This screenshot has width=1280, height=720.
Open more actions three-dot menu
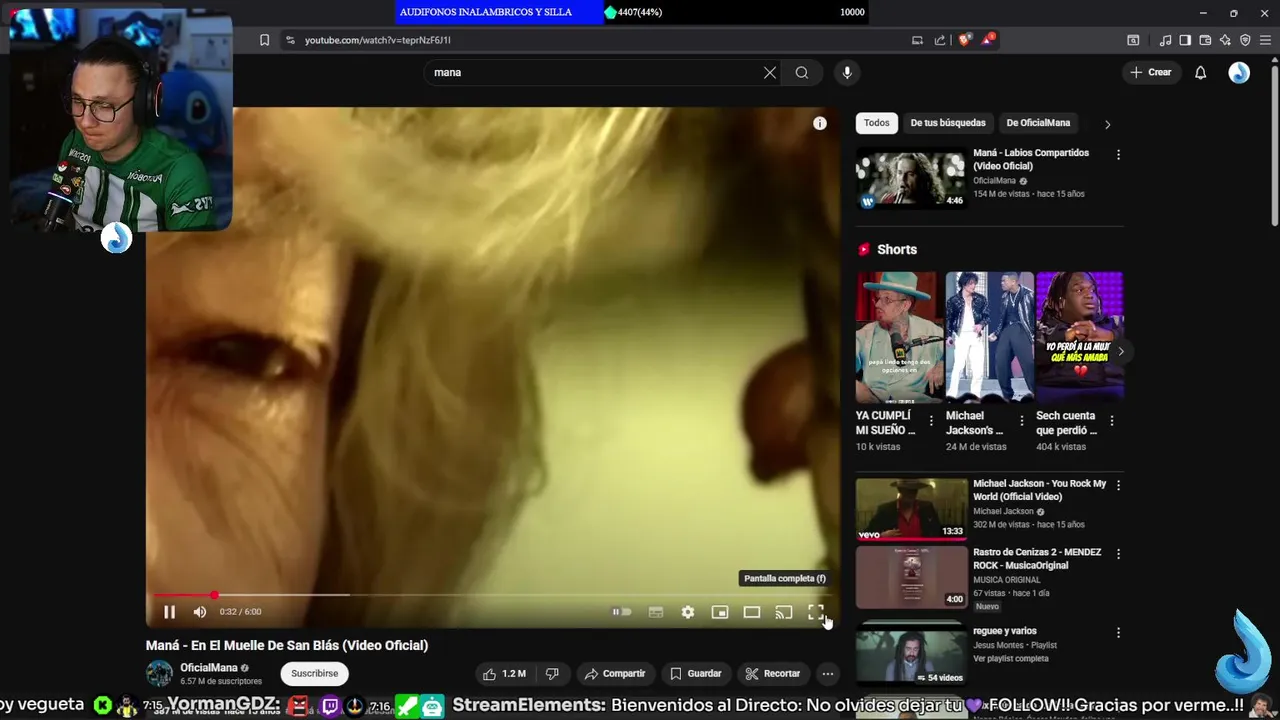pyautogui.click(x=828, y=674)
